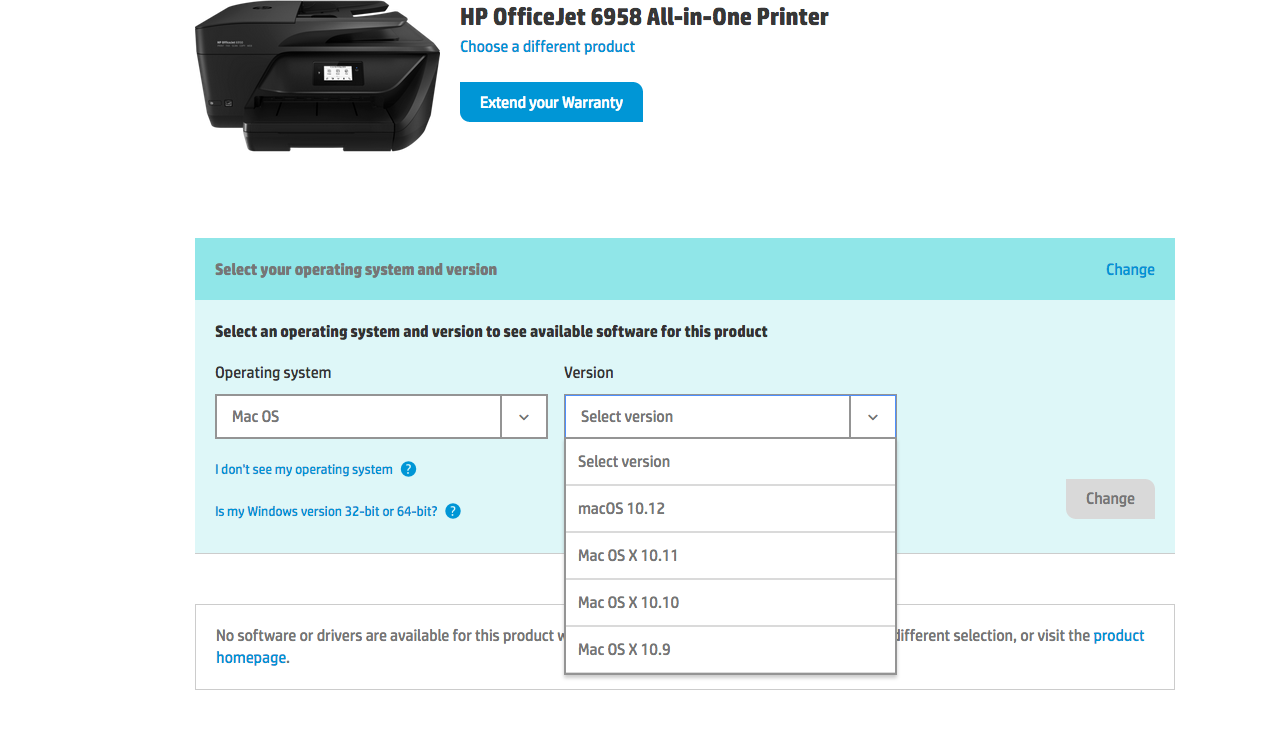This screenshot has width=1264, height=737.
Task: Choose macOS 10.12 from the version list
Action: pos(730,509)
